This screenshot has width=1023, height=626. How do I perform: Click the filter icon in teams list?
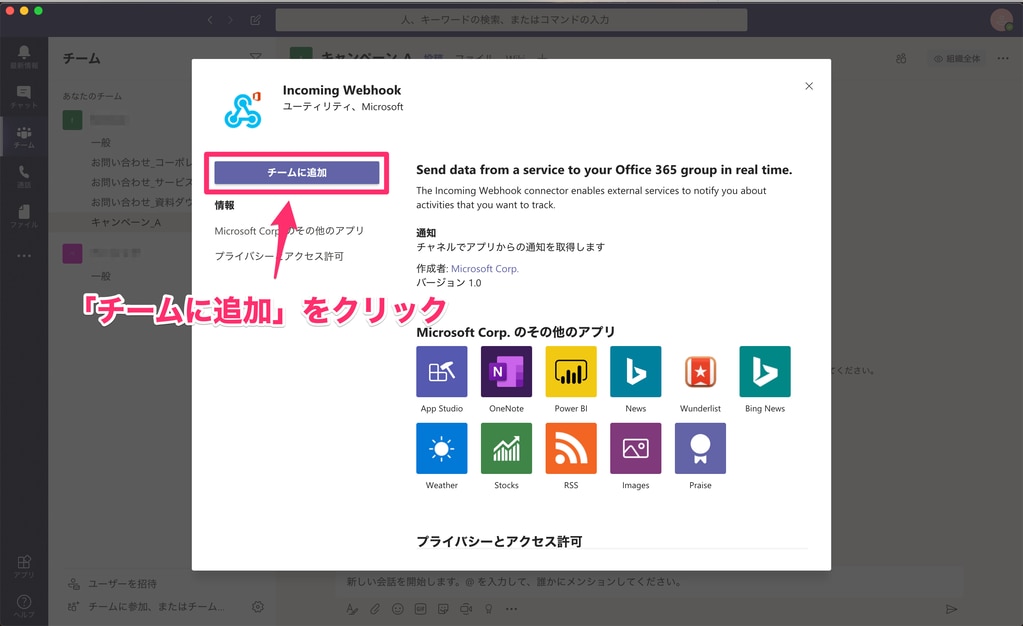tap(256, 57)
